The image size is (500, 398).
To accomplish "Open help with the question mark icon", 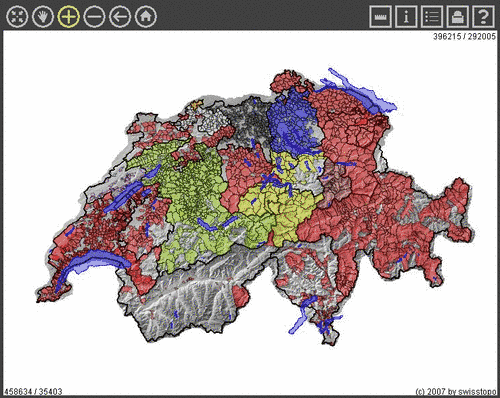I will coord(483,16).
